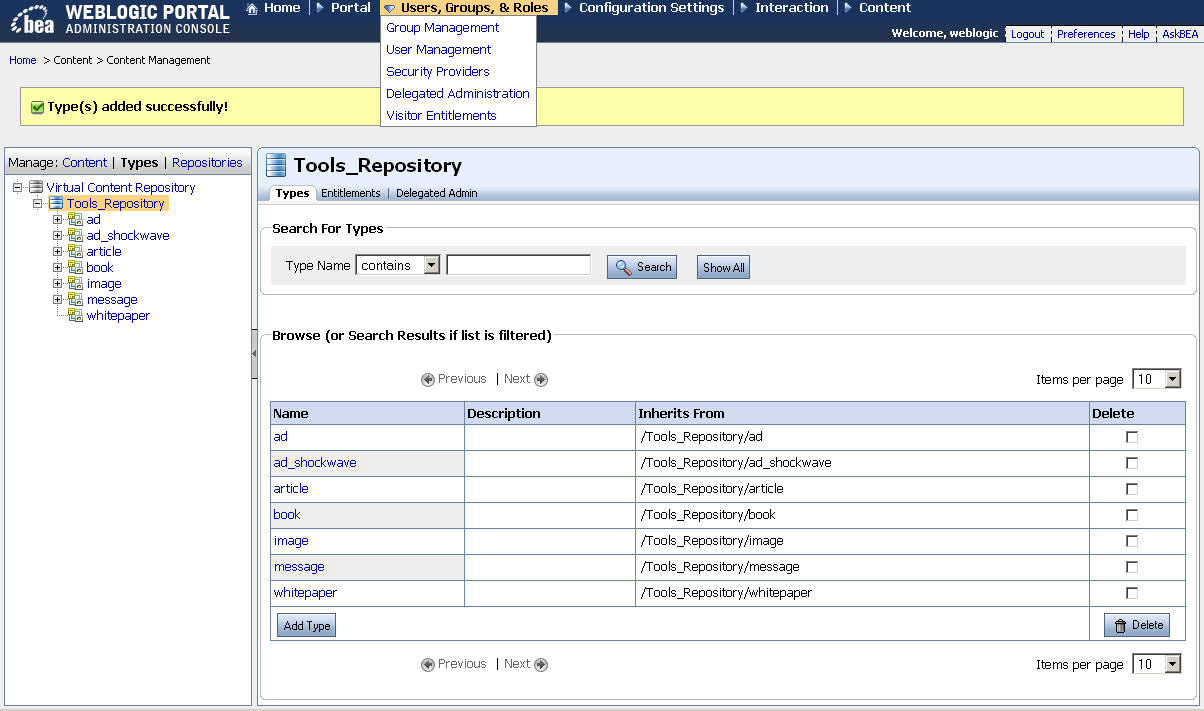Open the whitepaper type link in table
Viewport: 1204px width, 711px height.
305,593
